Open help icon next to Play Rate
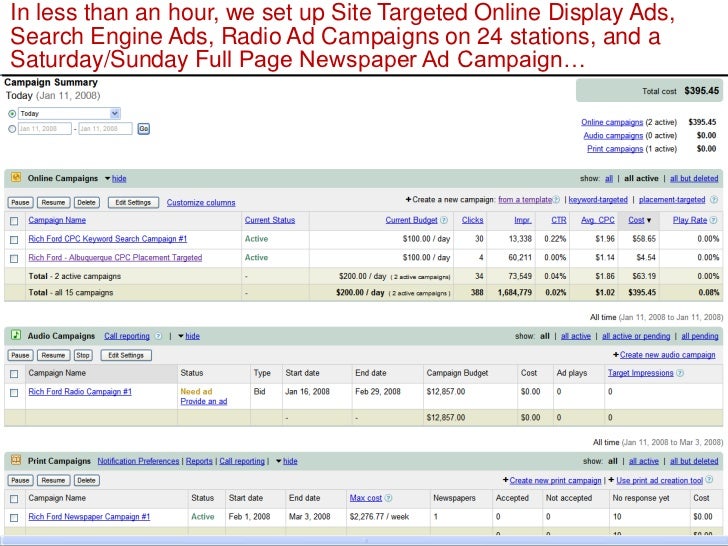 pyautogui.click(x=713, y=220)
